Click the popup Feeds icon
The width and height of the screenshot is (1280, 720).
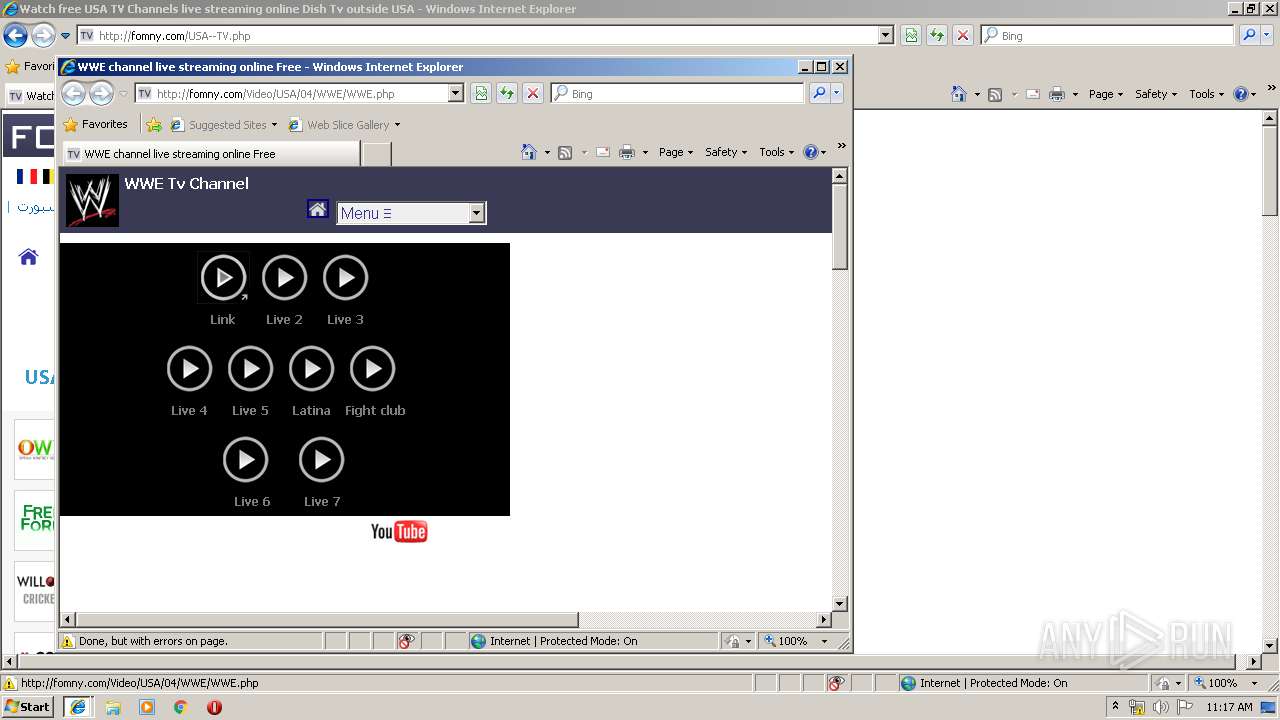565,152
